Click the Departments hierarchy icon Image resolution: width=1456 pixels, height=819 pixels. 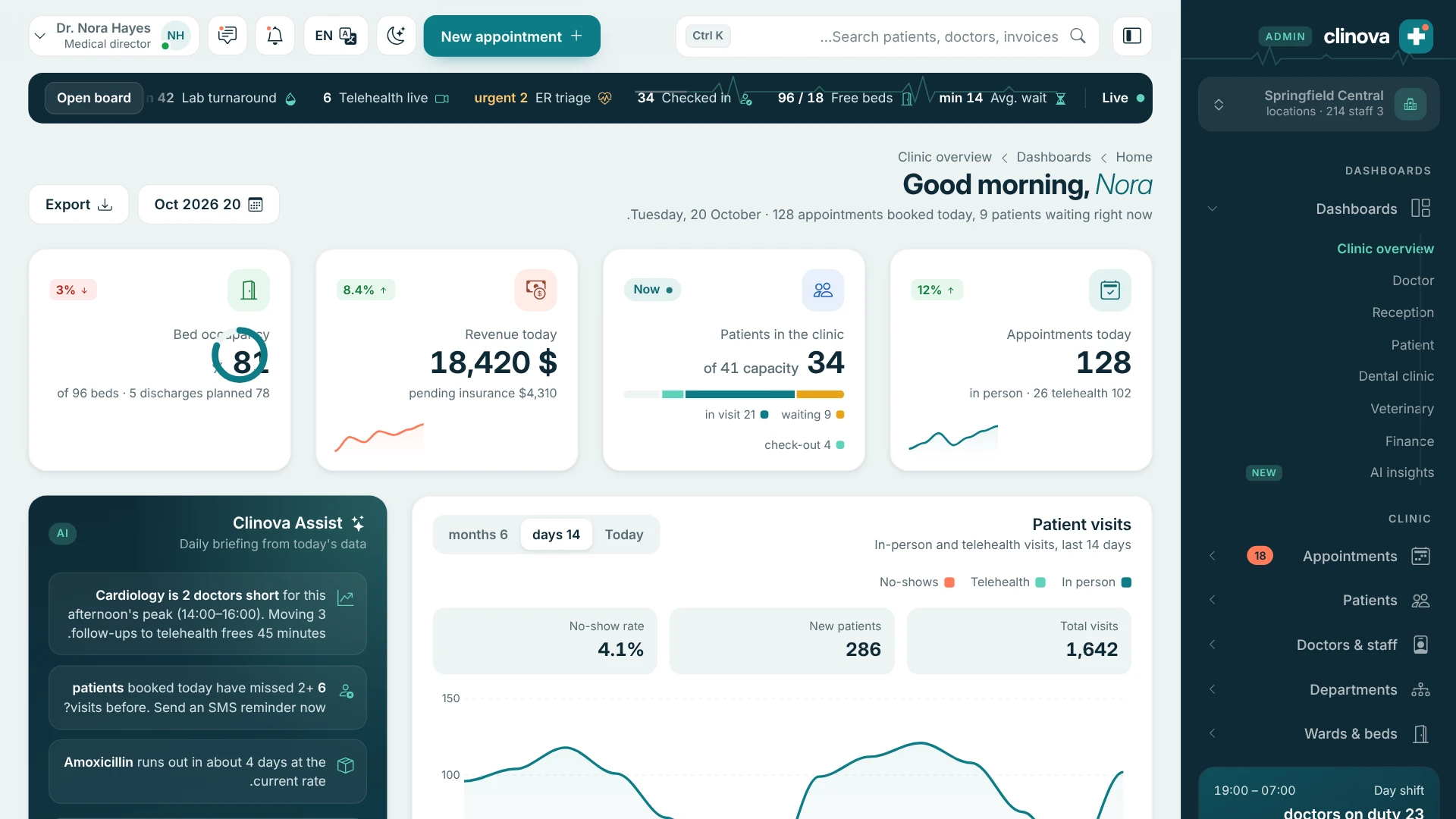pos(1420,689)
